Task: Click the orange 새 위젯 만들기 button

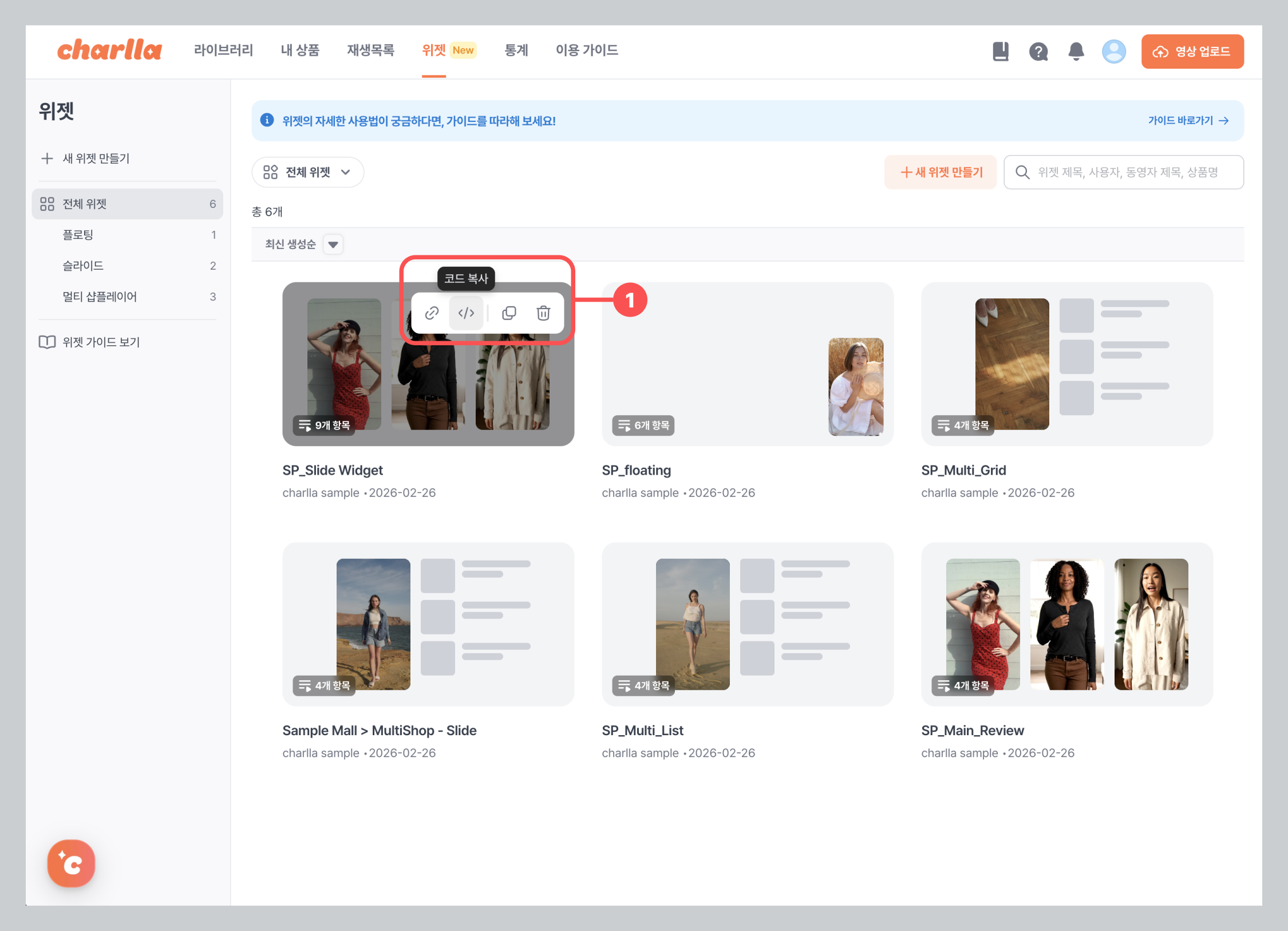Action: click(941, 172)
